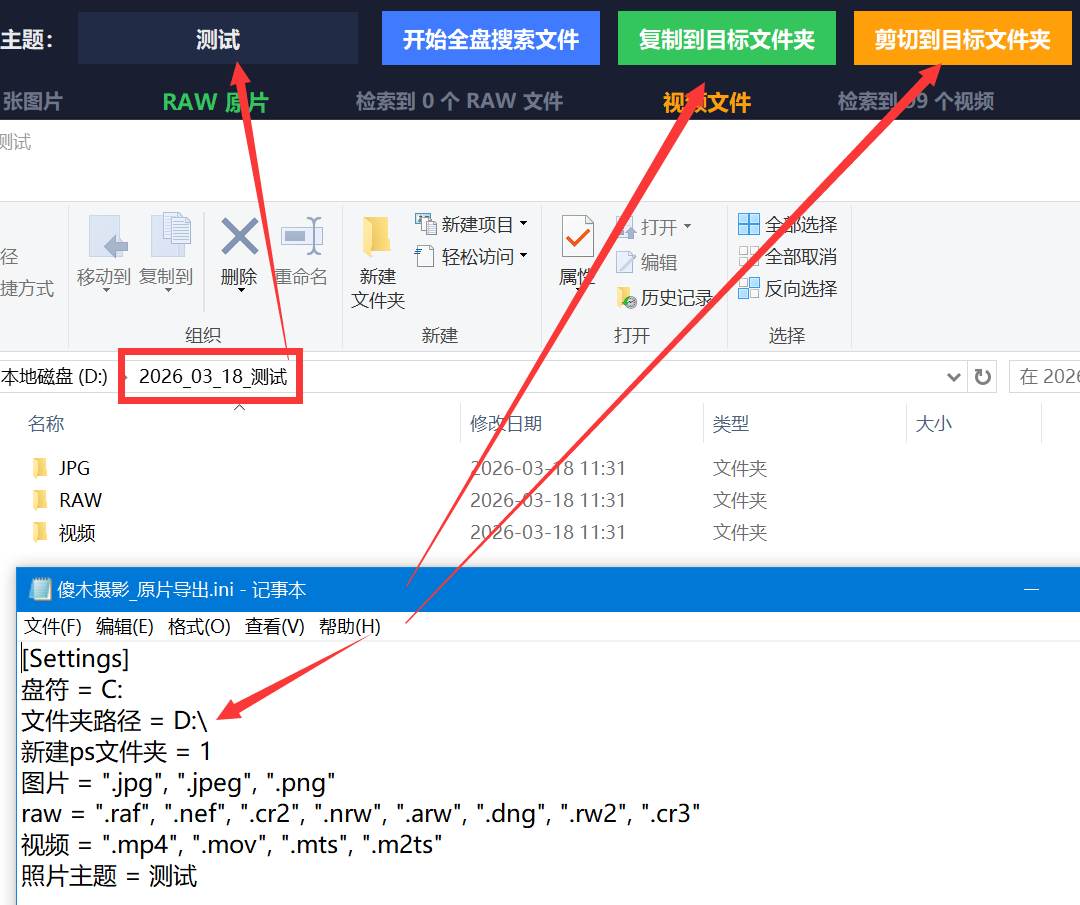Screen dimensions: 1080x905
Task: Expand the Easy access (轻松访问) dropdown
Action: (523, 257)
